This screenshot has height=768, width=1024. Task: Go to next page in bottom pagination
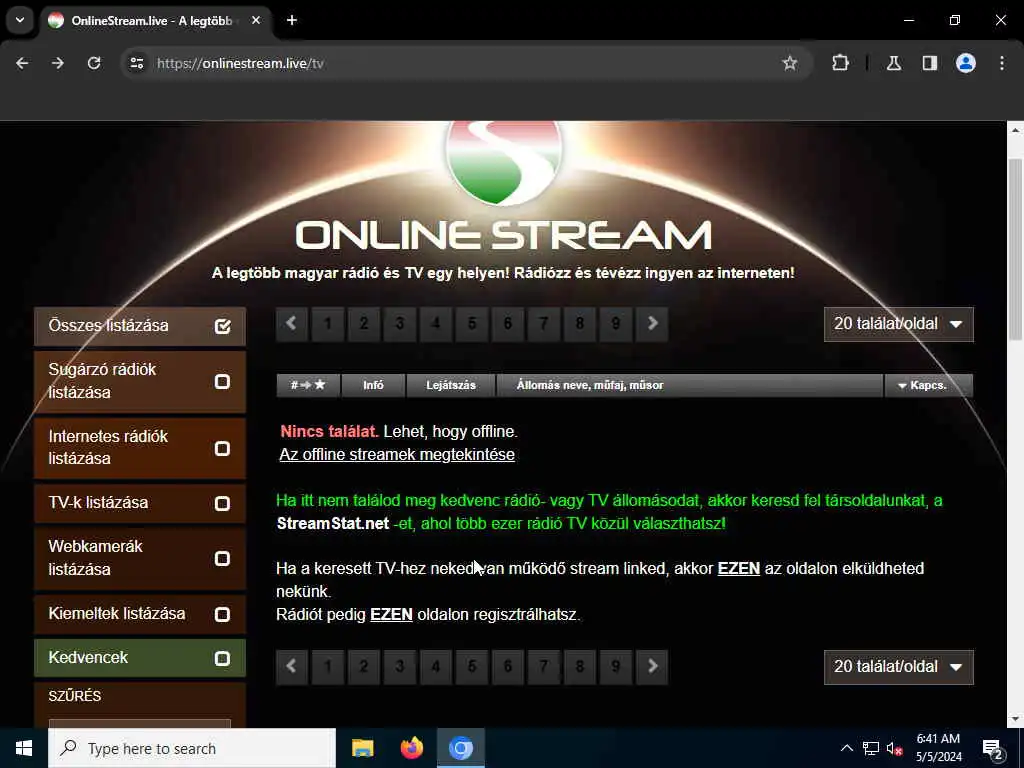[652, 667]
